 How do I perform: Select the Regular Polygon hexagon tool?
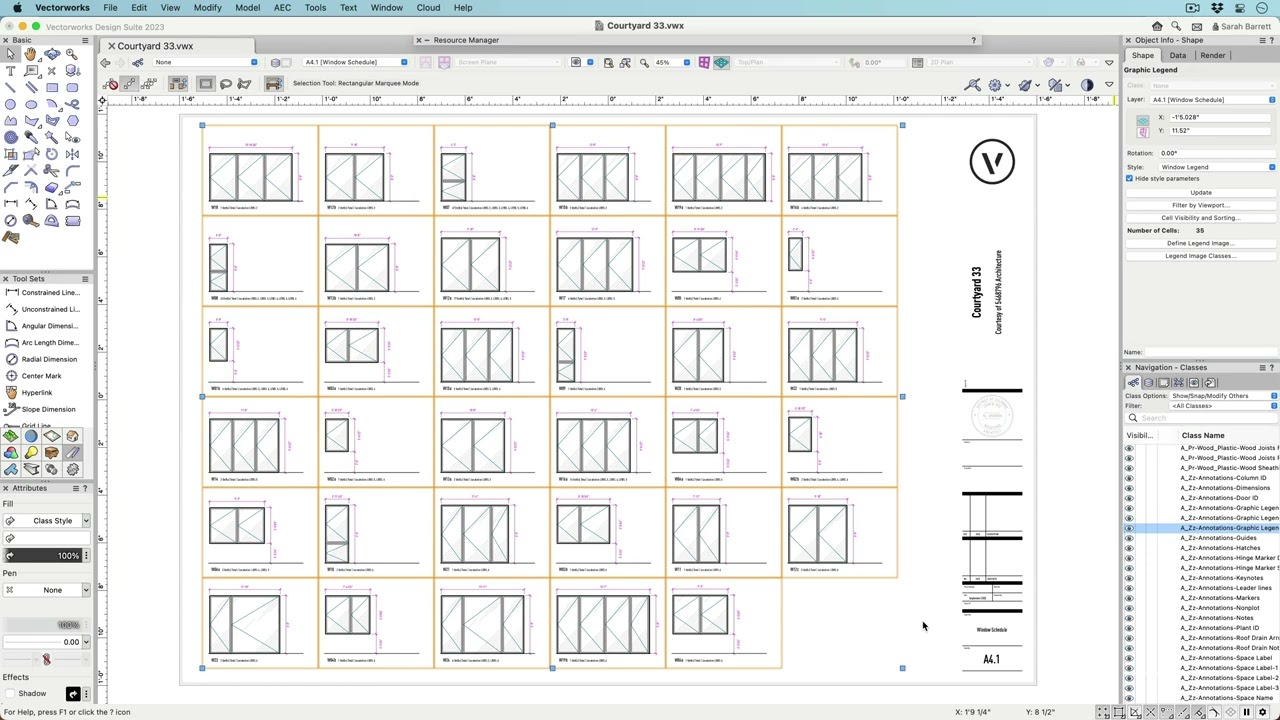point(72,121)
